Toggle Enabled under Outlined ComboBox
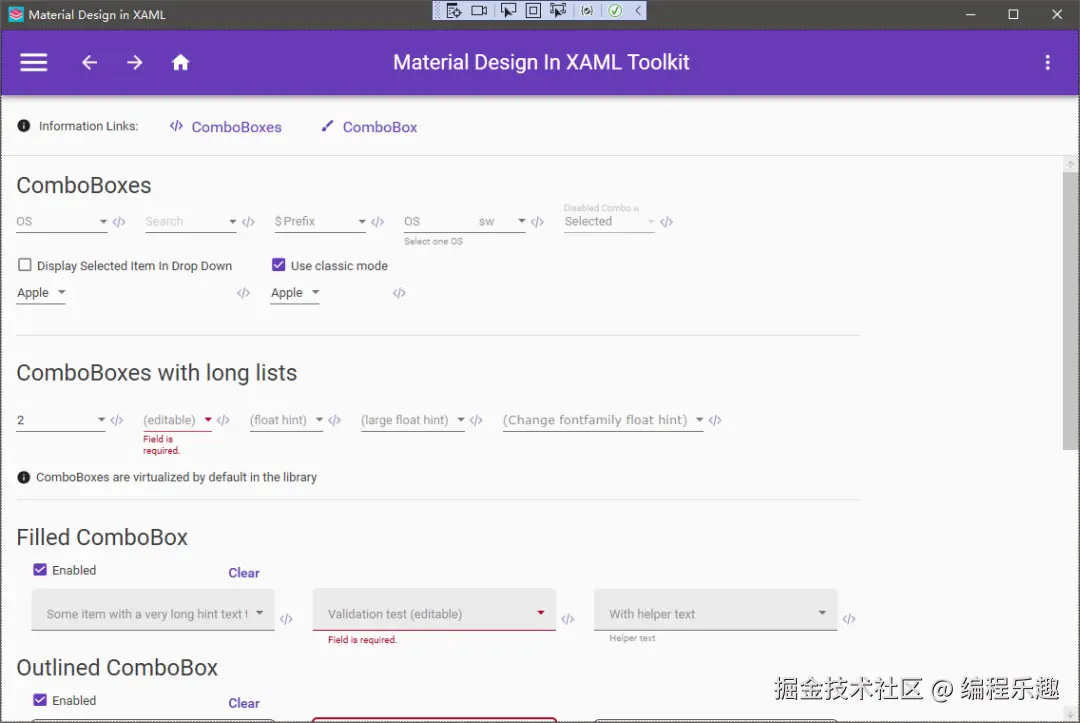This screenshot has width=1080, height=723. [x=40, y=700]
